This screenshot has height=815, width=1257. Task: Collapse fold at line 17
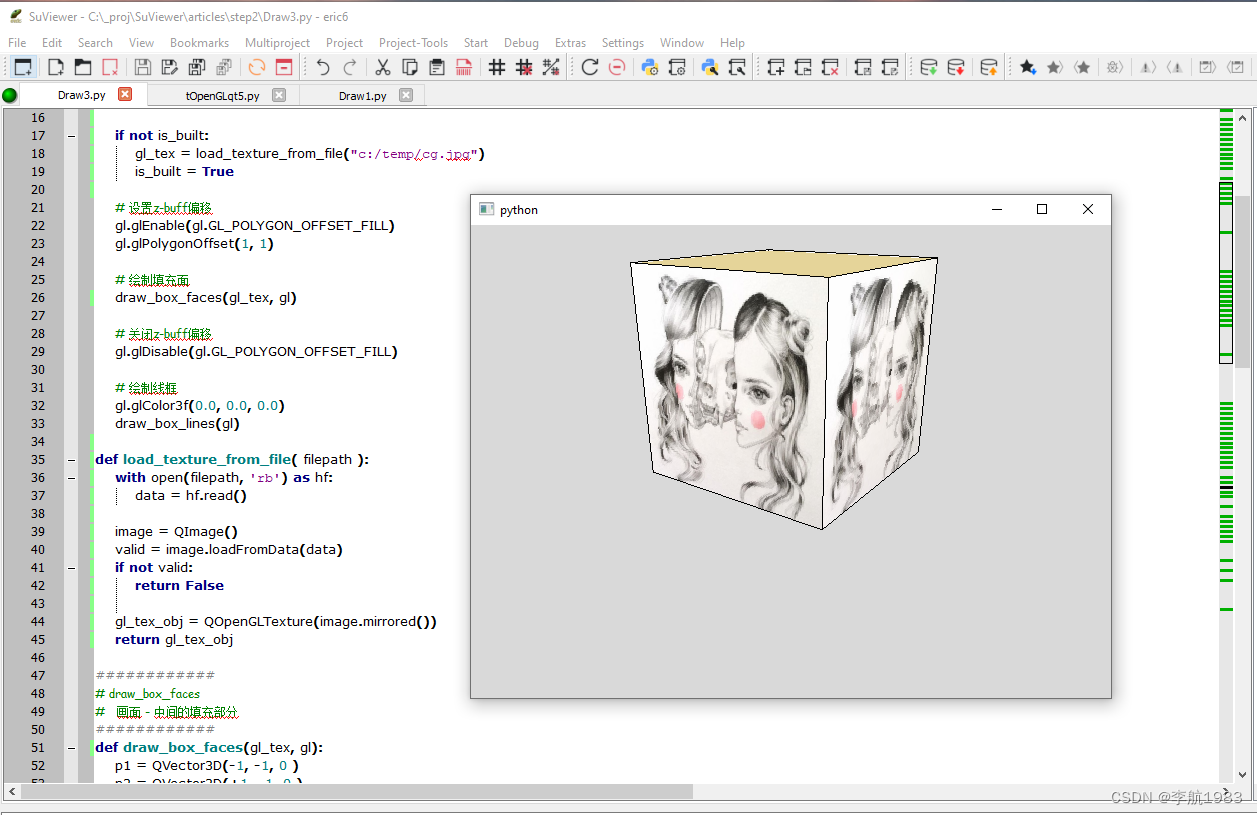tap(71, 136)
